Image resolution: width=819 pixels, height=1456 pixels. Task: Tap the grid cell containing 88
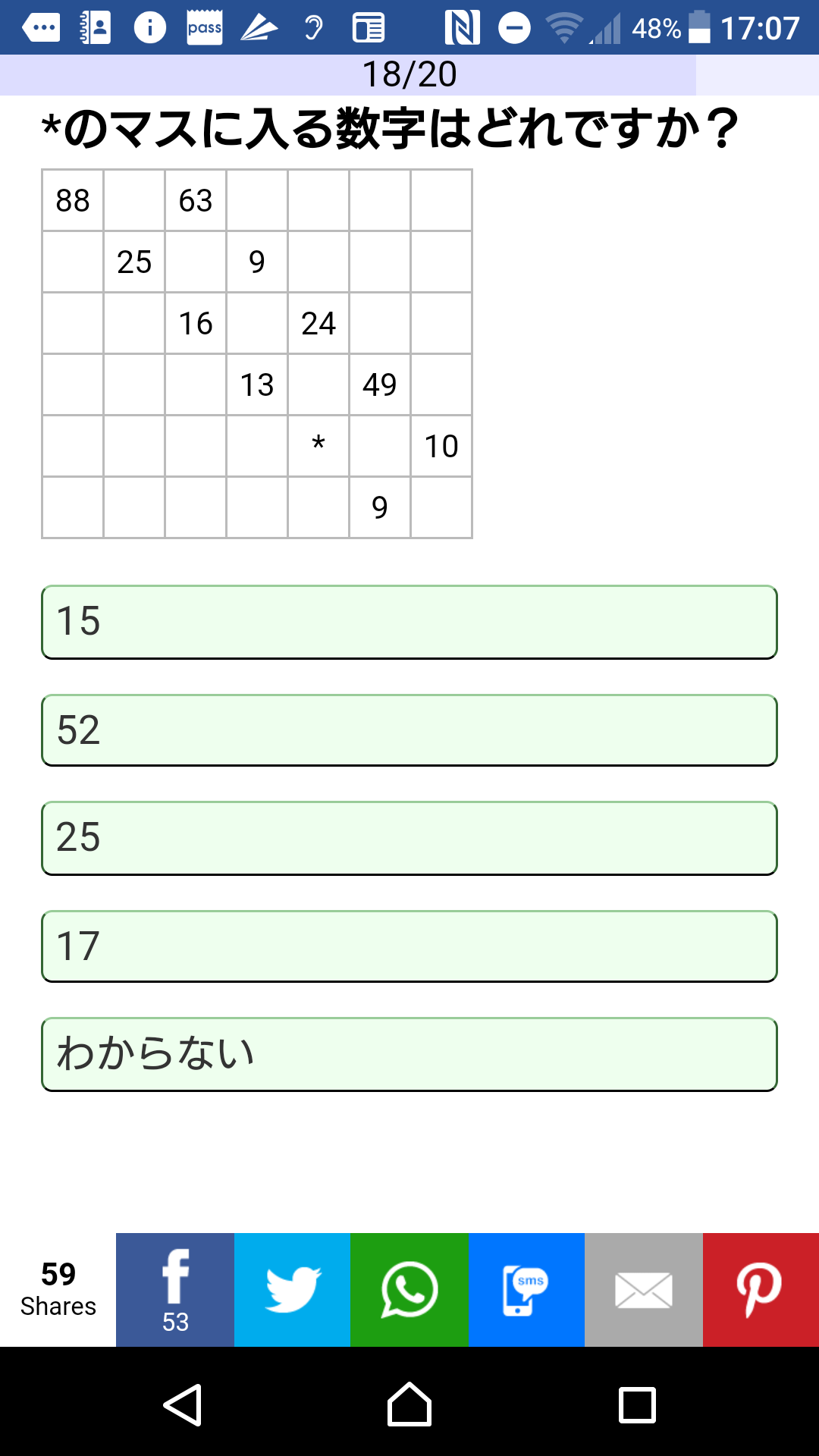73,201
